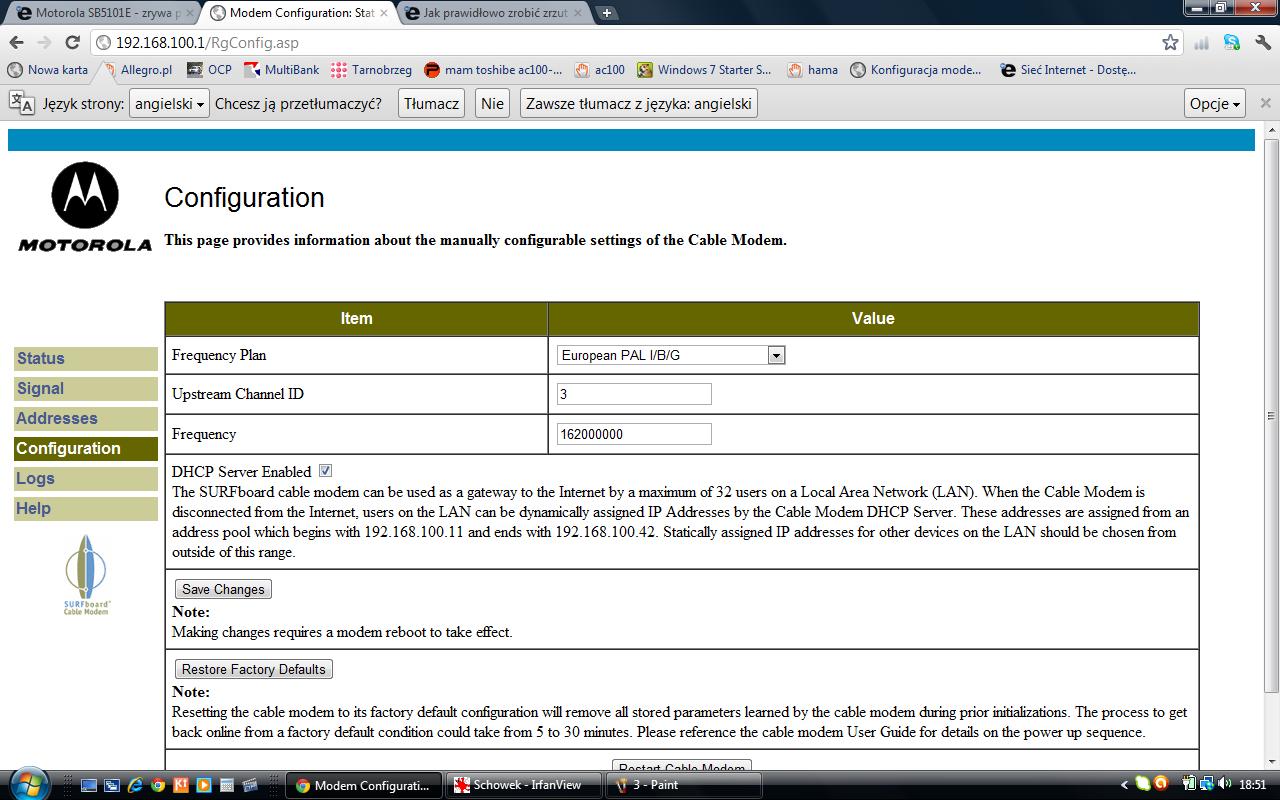Open the signal bars extension icon
Screen dimensions: 1280x800
[x=1202, y=43]
